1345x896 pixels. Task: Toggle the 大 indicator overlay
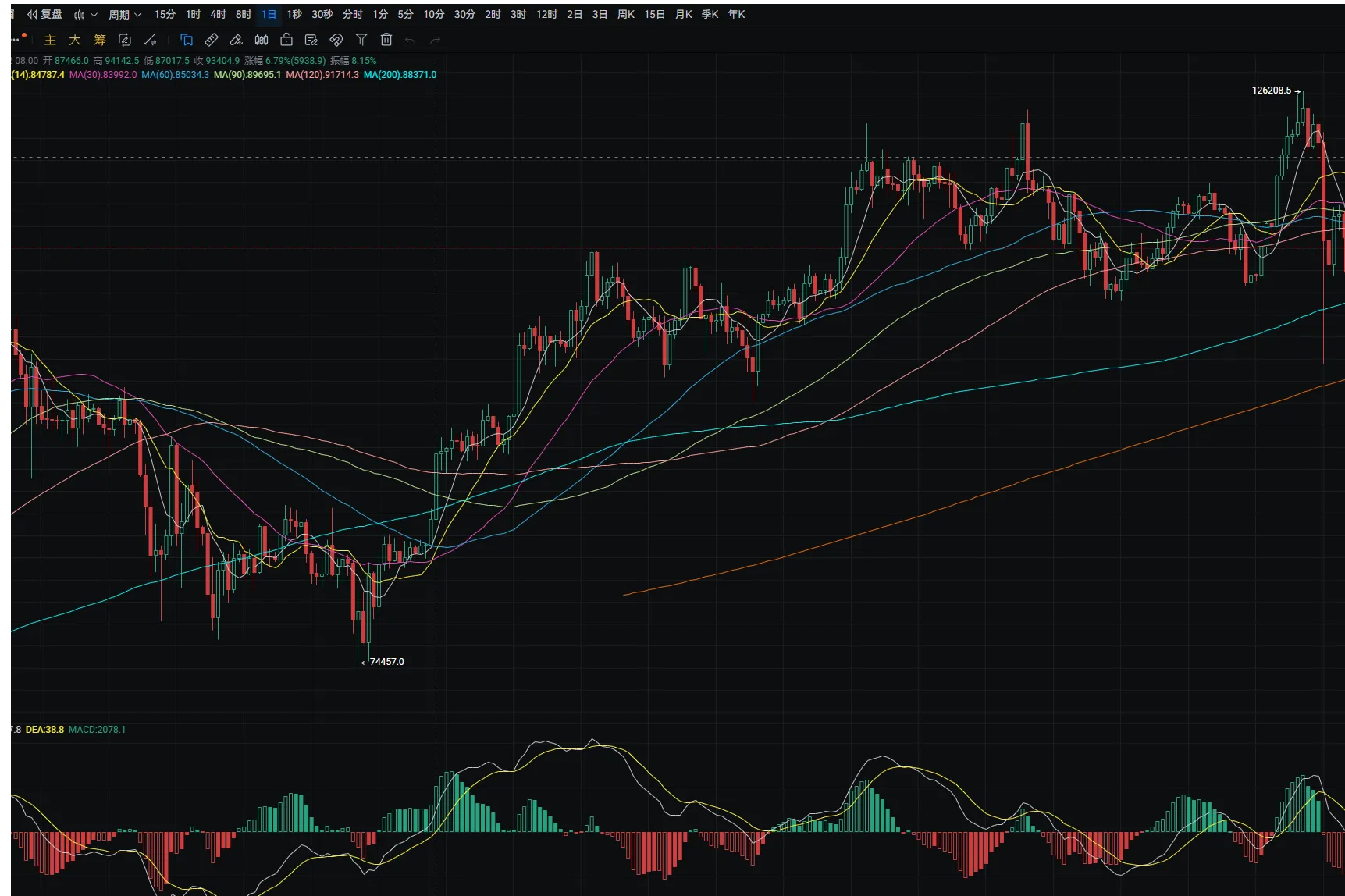75,40
